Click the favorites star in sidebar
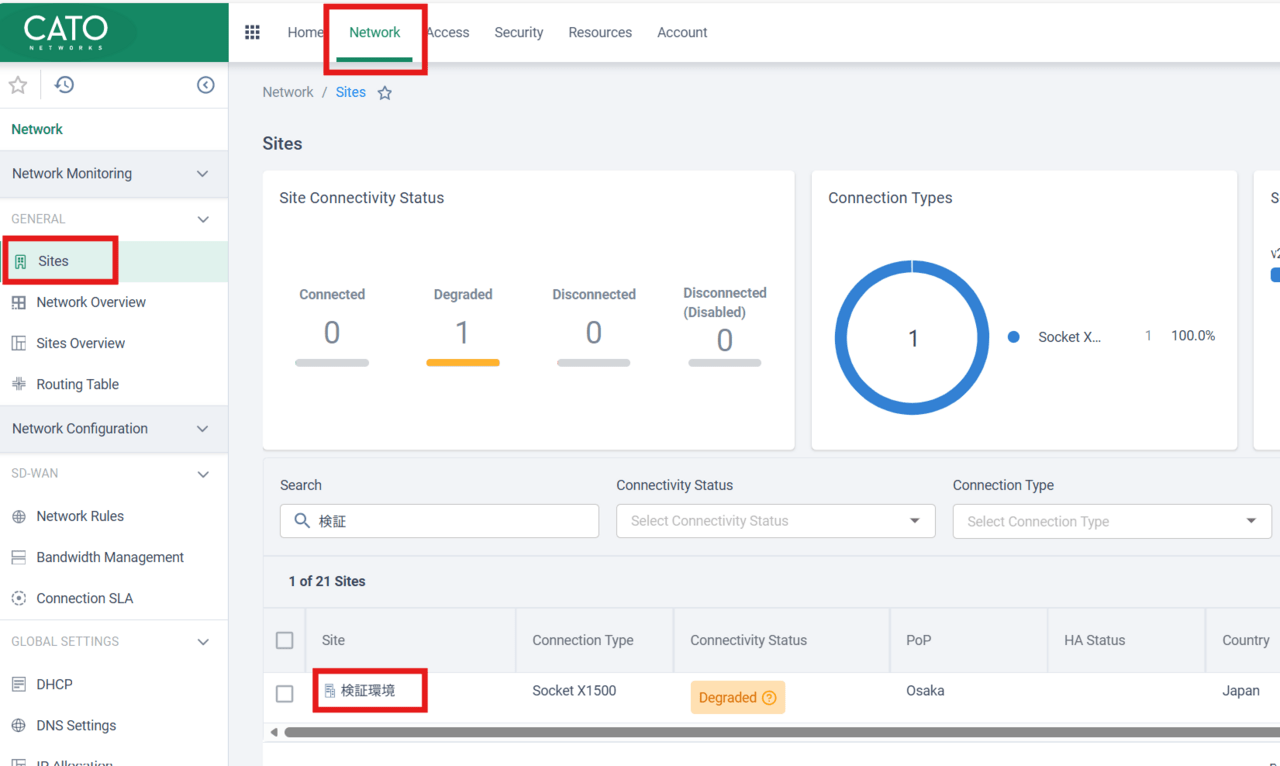Image resolution: width=1280 pixels, height=766 pixels. [x=18, y=85]
